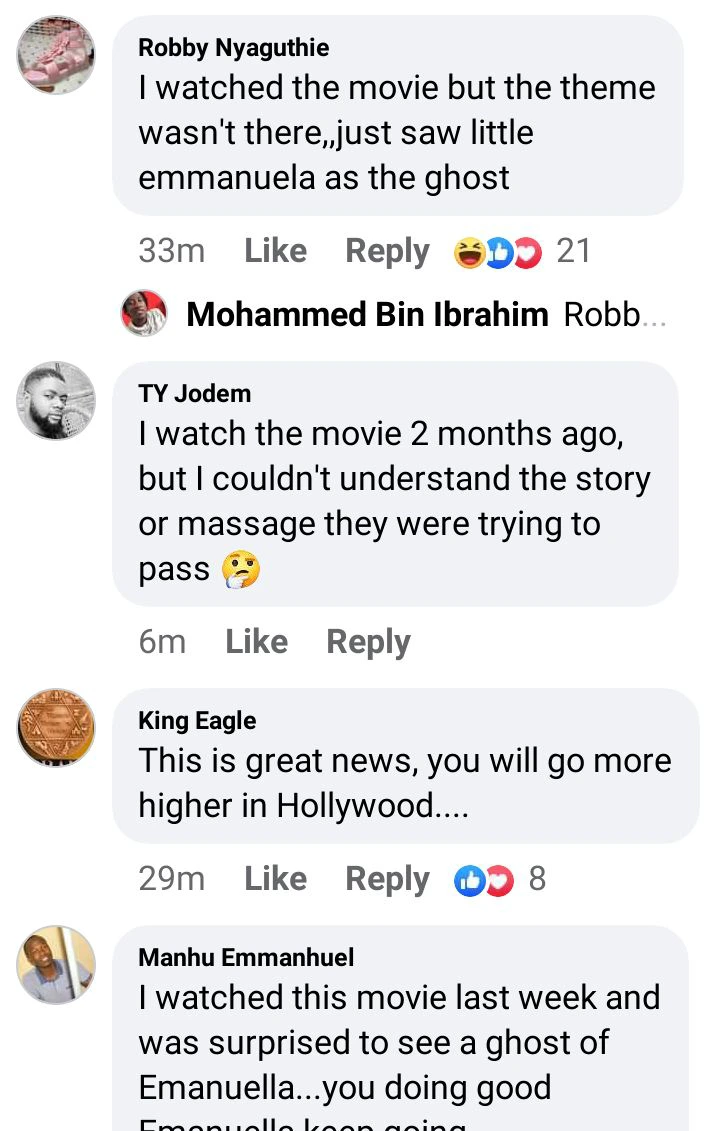Reply to King Eagle's comment
This screenshot has width=720, height=1131.
click(x=387, y=879)
